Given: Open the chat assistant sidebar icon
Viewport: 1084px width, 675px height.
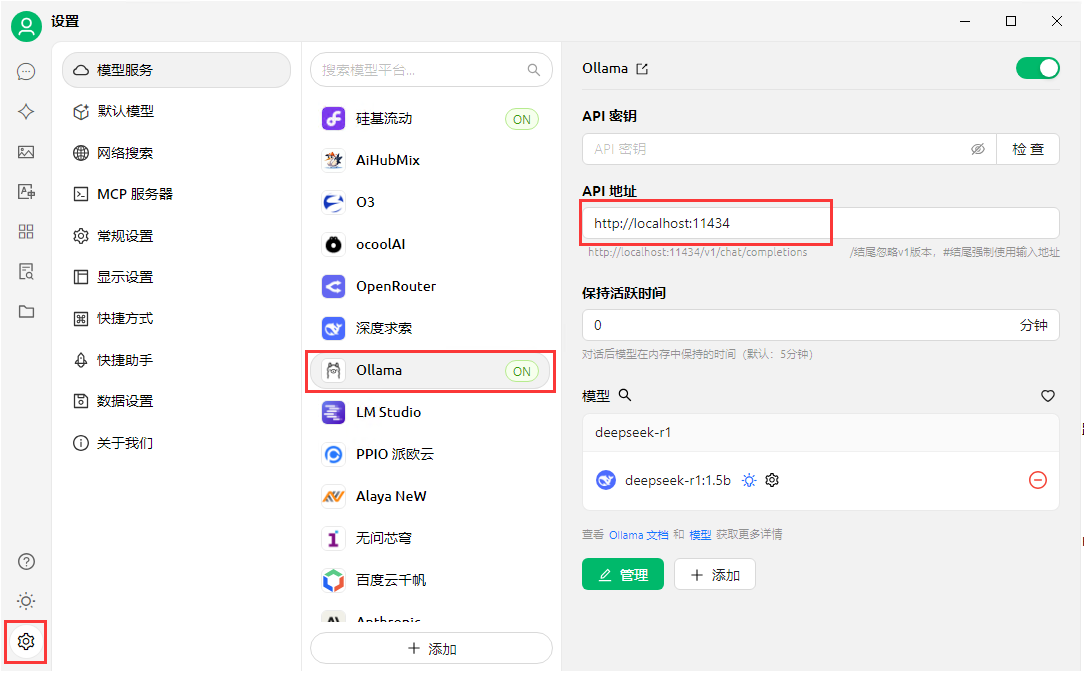Looking at the screenshot, I should coord(26,71).
